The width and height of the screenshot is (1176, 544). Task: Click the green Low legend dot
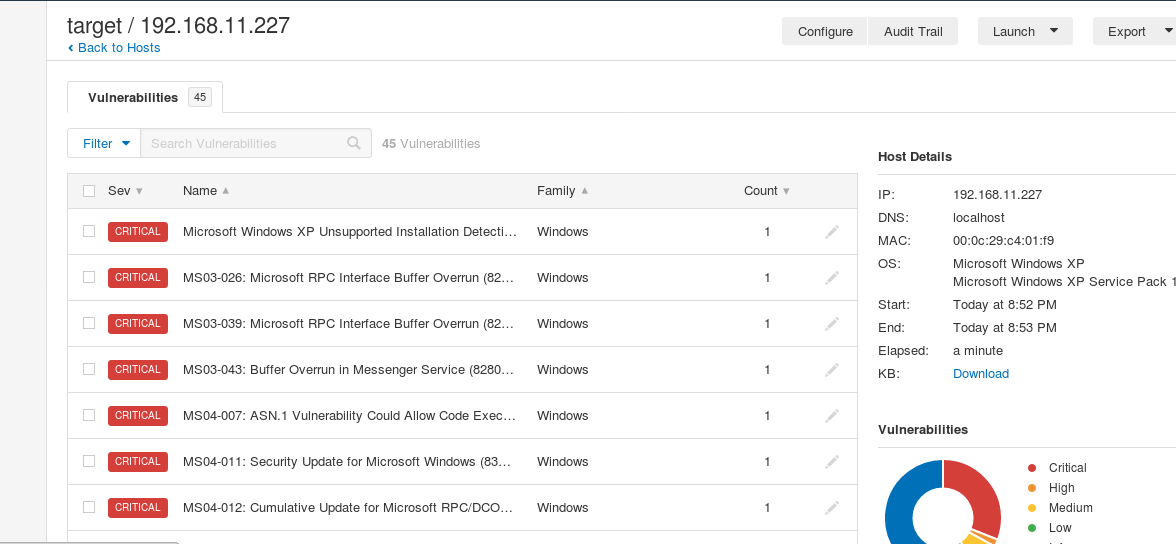coord(1032,527)
